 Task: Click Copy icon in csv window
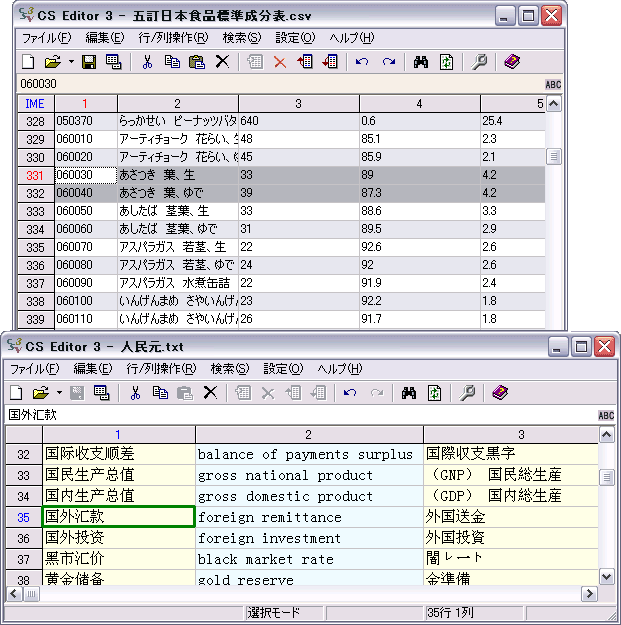pyautogui.click(x=172, y=62)
